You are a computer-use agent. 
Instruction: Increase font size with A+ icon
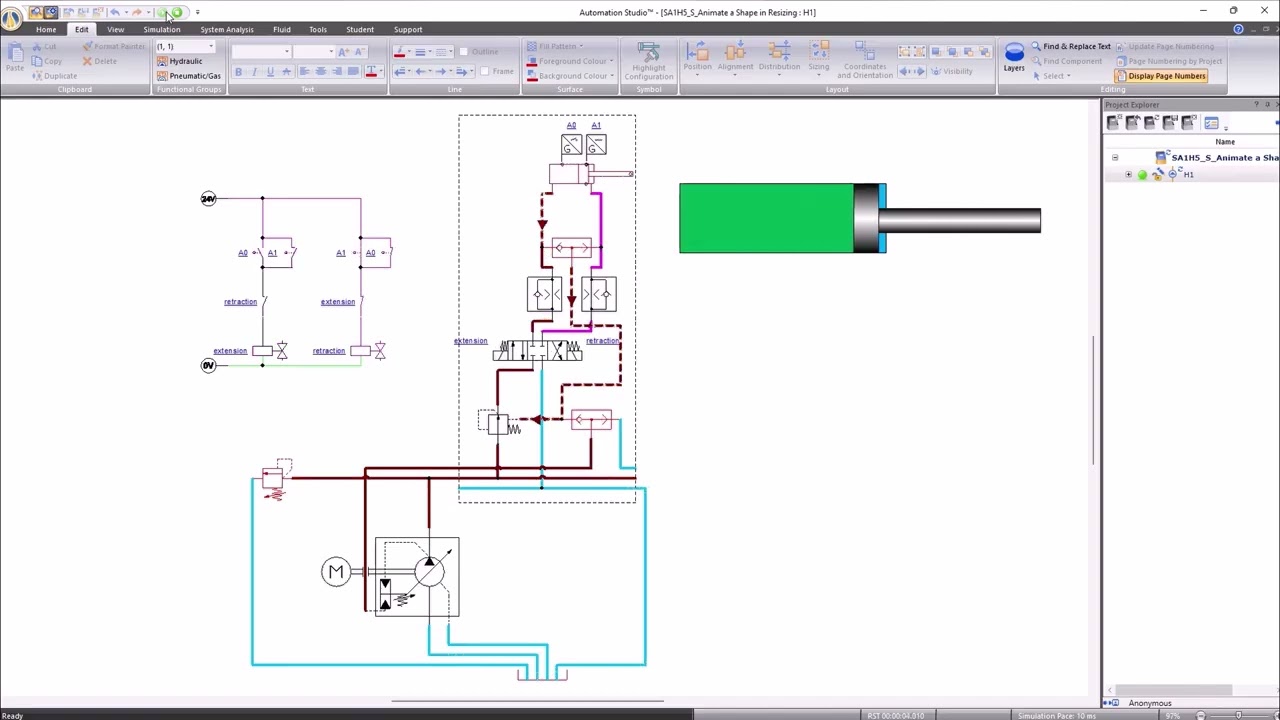(x=343, y=52)
